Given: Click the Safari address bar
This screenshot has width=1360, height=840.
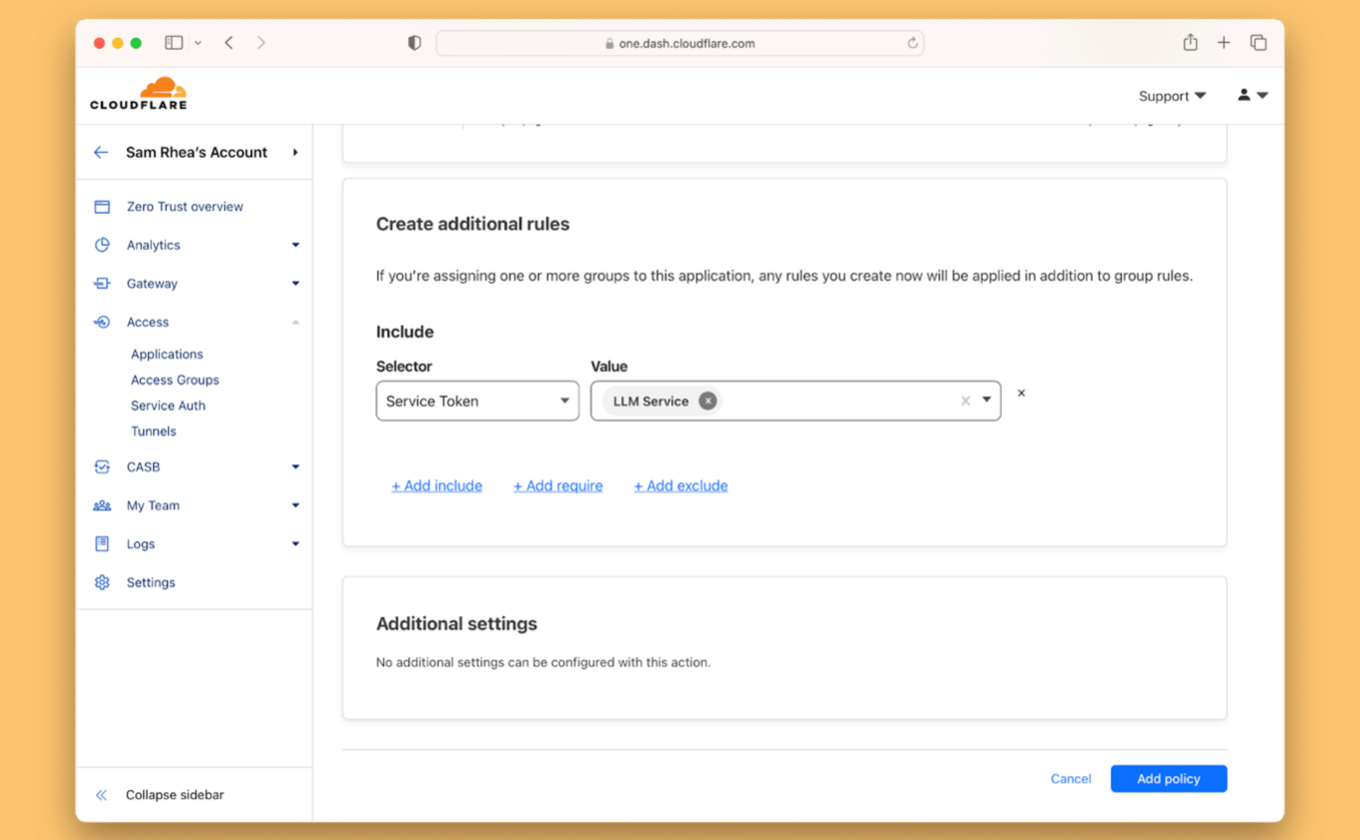Looking at the screenshot, I should (x=680, y=43).
